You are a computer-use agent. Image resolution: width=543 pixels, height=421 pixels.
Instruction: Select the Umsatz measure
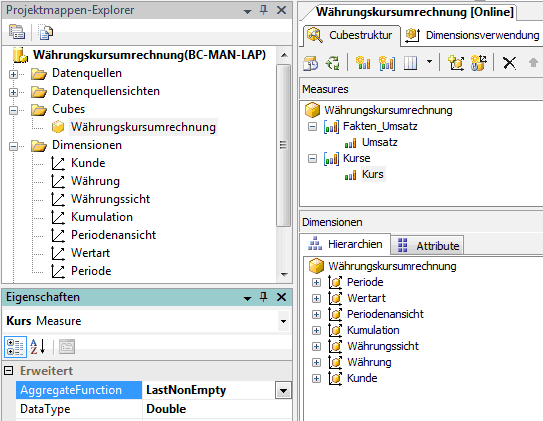pyautogui.click(x=380, y=142)
